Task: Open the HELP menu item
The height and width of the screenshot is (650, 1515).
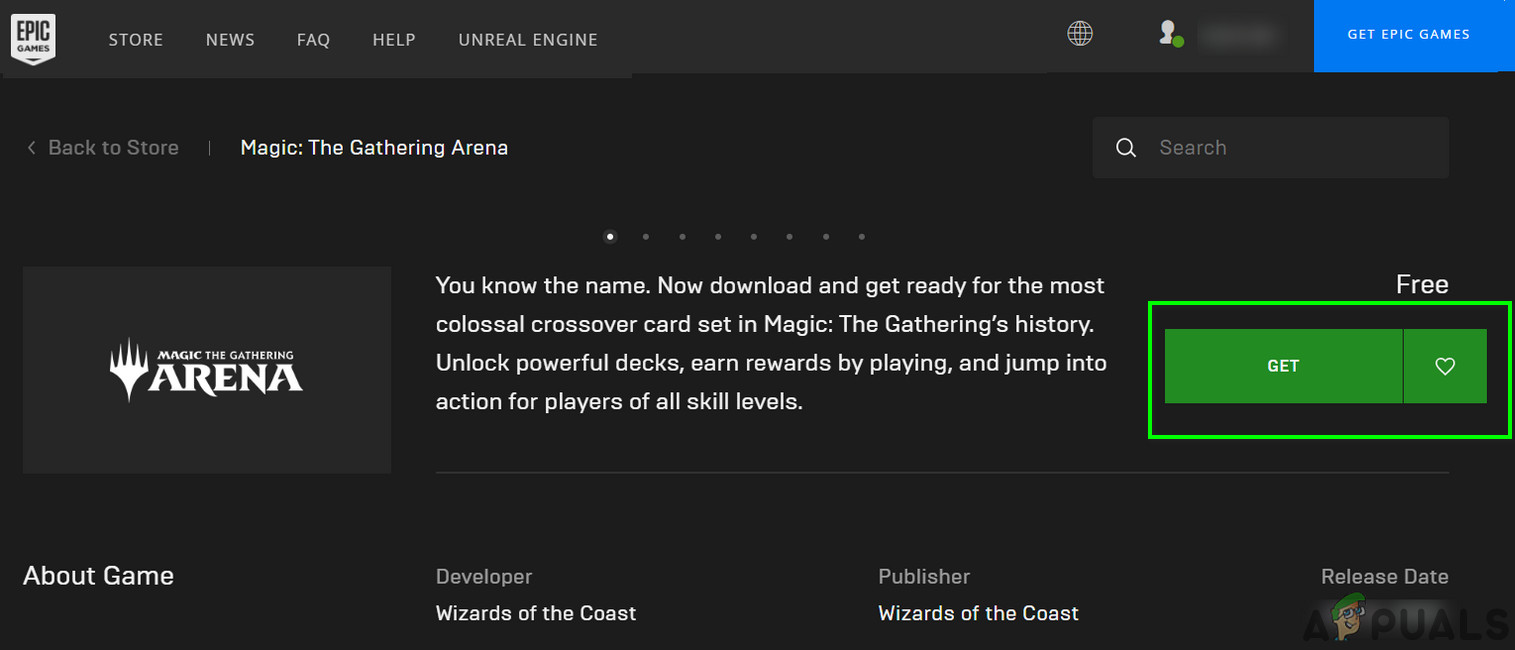Action: click(394, 40)
